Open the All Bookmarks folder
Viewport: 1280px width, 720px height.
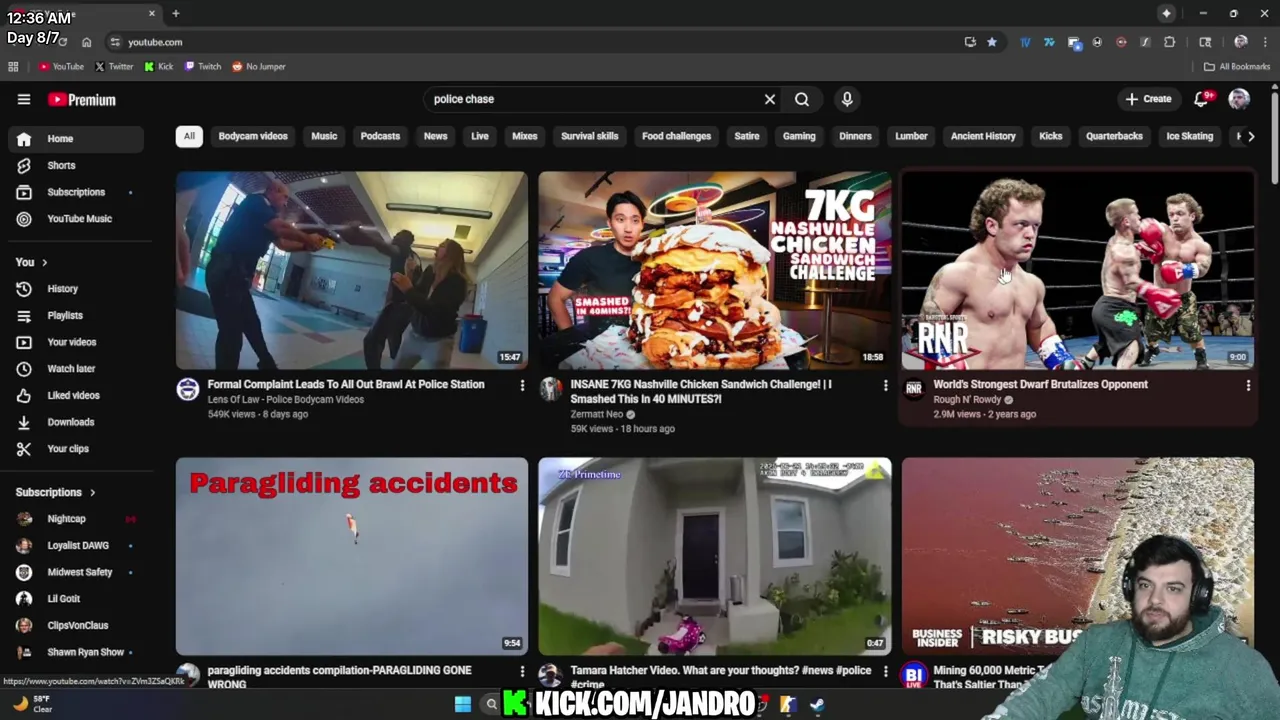(1237, 66)
